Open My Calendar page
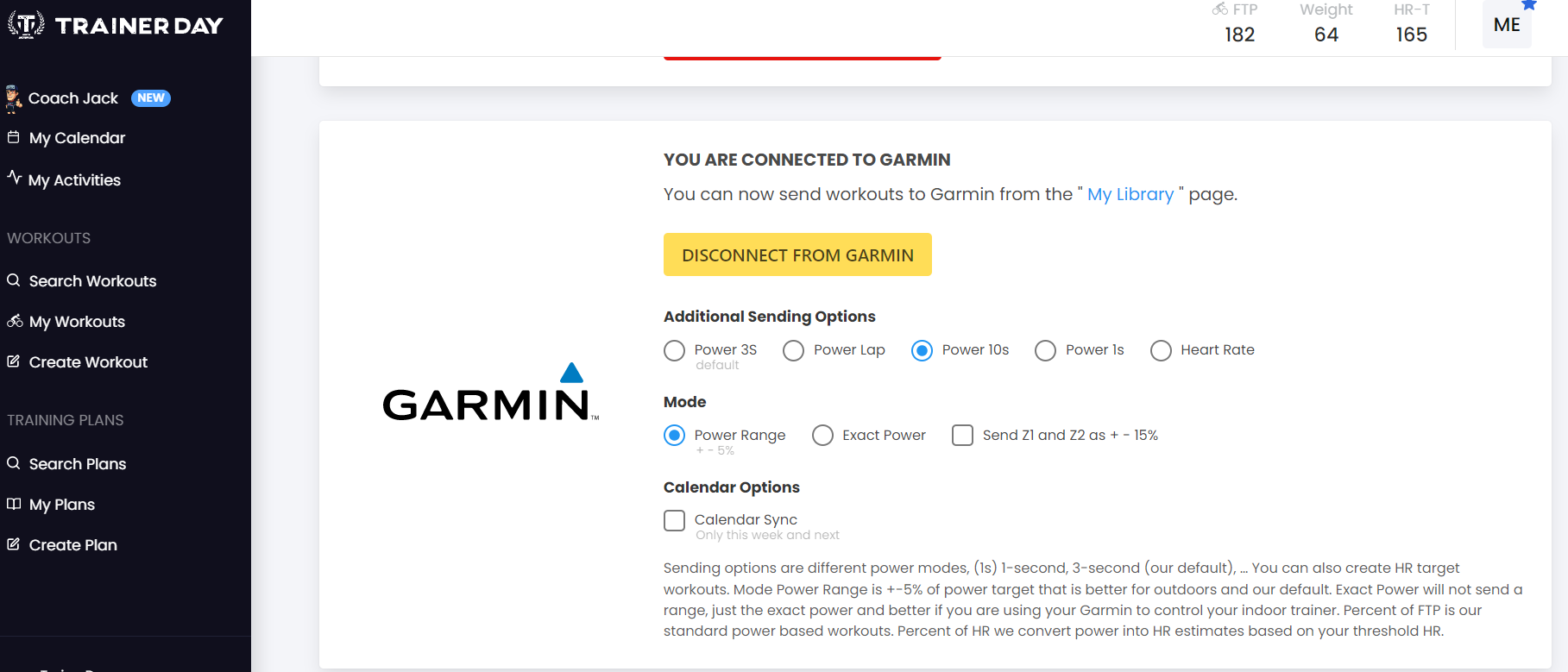The height and width of the screenshot is (672, 1568). coord(77,138)
